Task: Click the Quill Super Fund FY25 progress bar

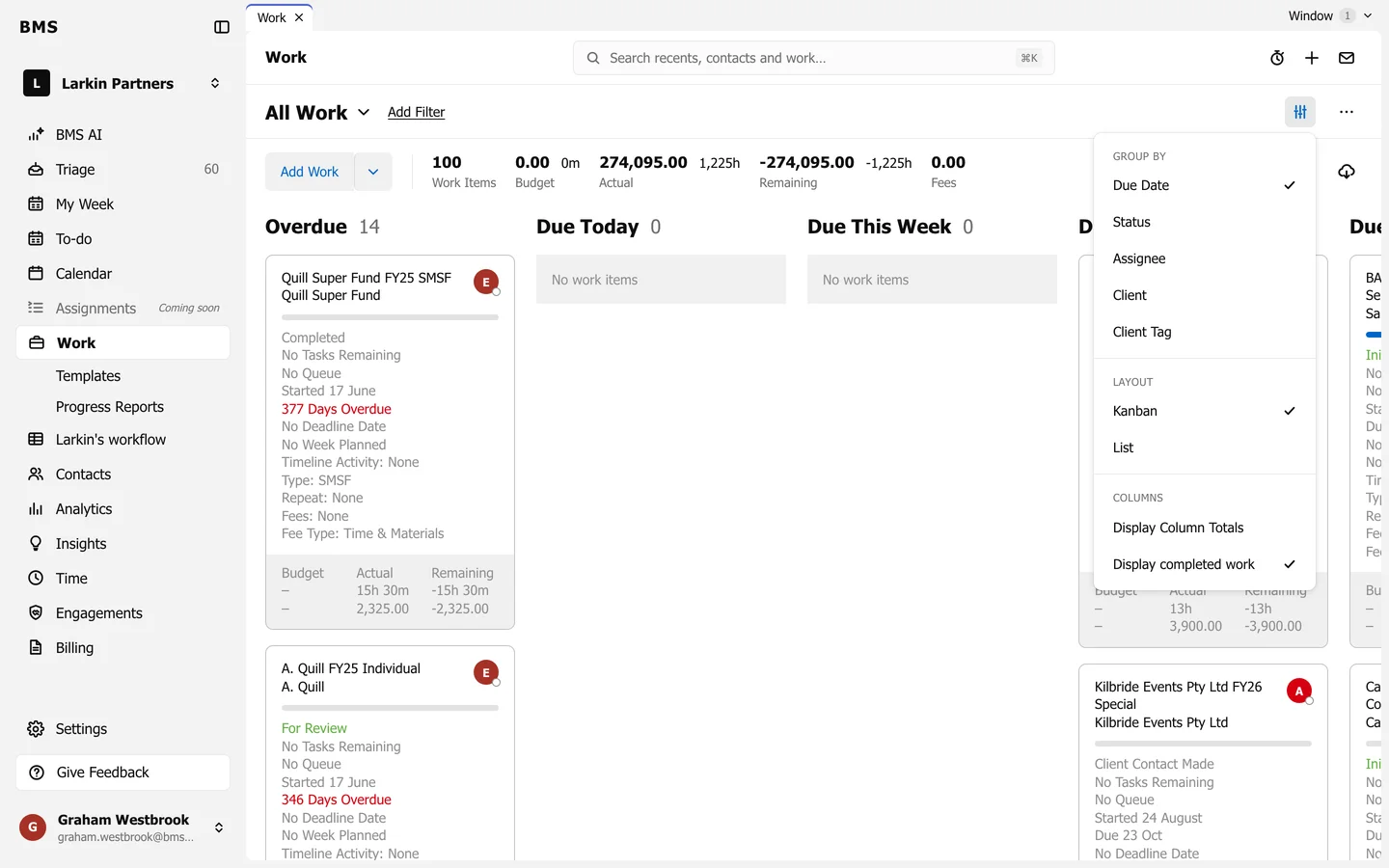Action: (390, 317)
